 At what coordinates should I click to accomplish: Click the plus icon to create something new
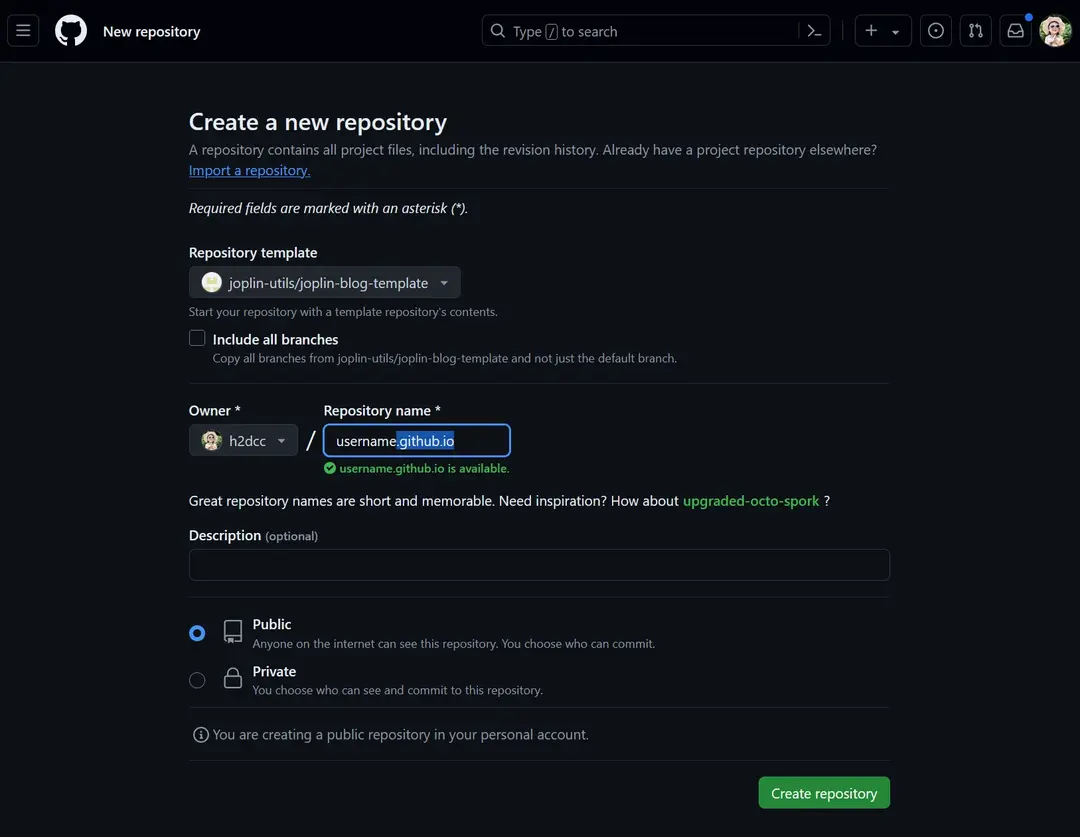869,30
